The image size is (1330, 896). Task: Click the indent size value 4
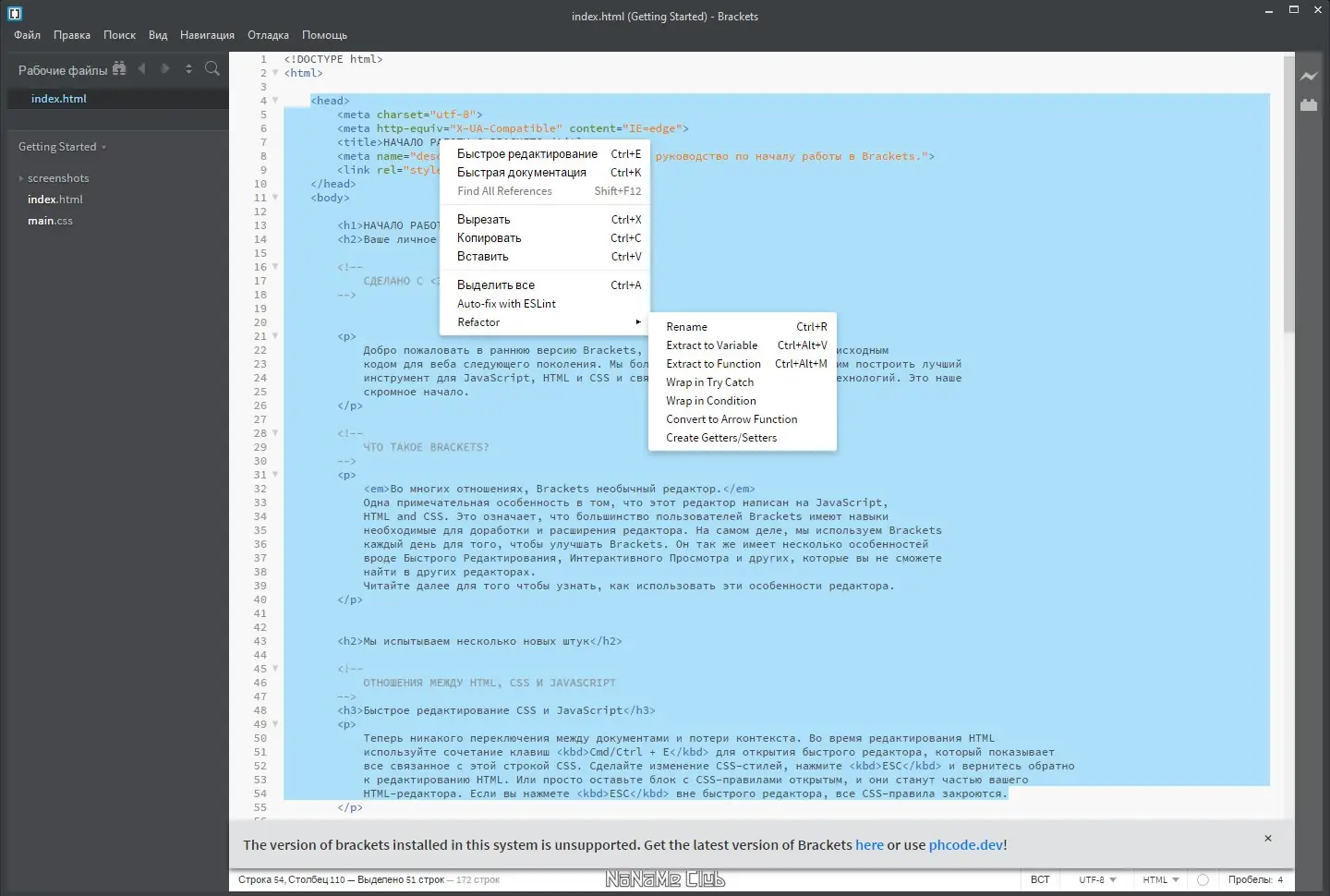(1280, 880)
